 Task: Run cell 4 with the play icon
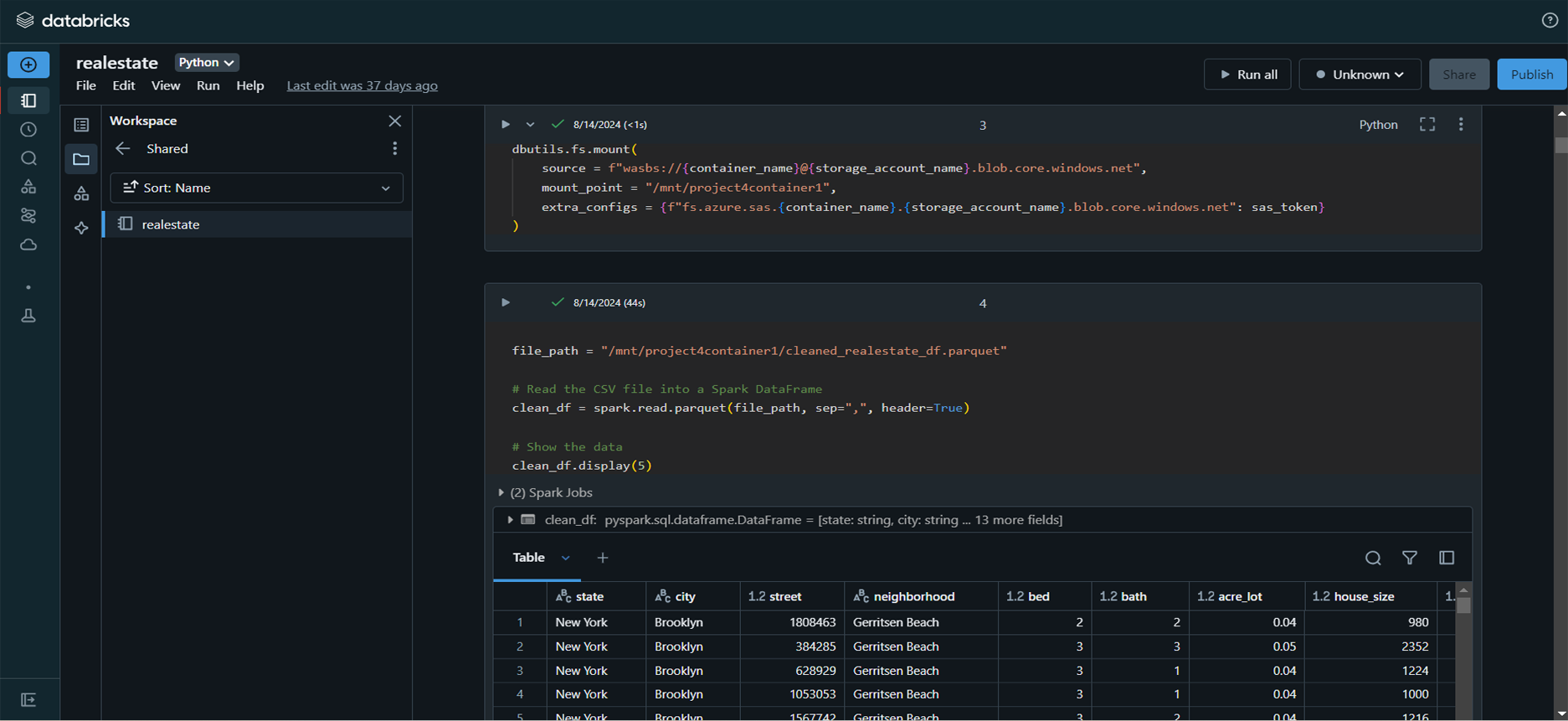click(506, 302)
